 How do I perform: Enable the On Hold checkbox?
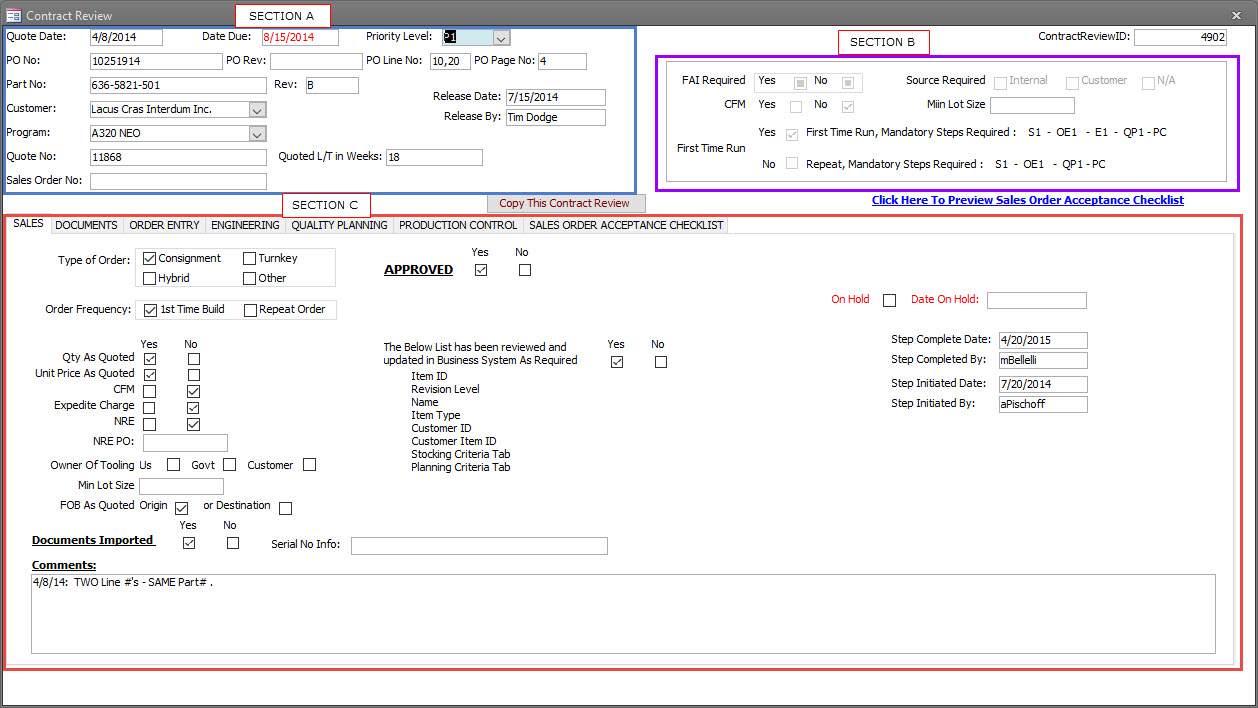[x=890, y=301]
